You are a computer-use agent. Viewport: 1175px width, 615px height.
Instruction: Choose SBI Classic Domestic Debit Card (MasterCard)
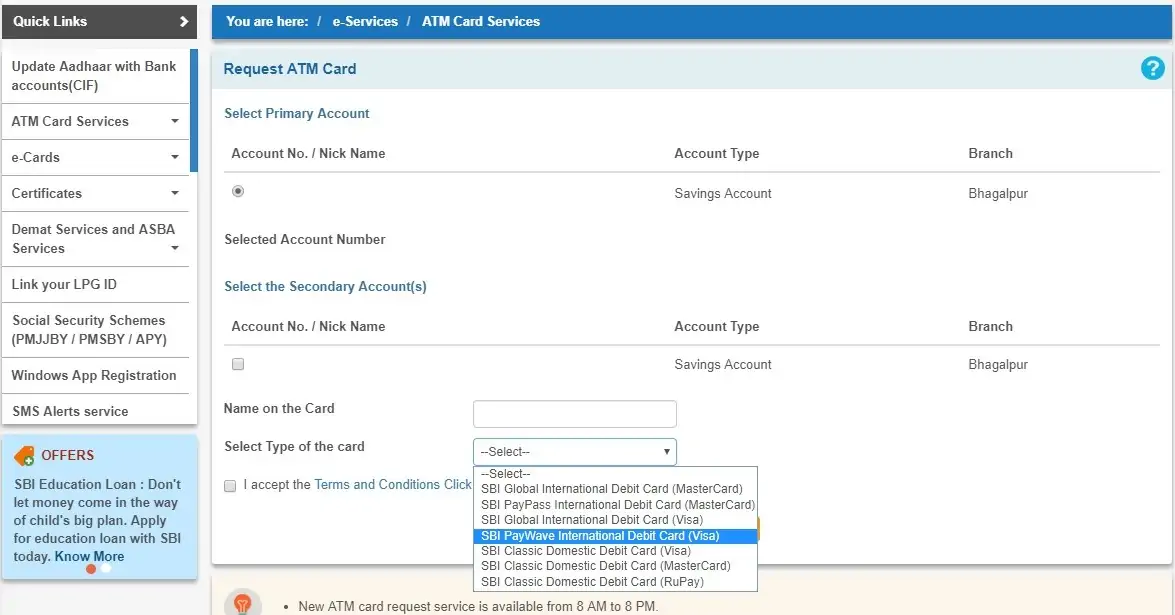point(615,566)
